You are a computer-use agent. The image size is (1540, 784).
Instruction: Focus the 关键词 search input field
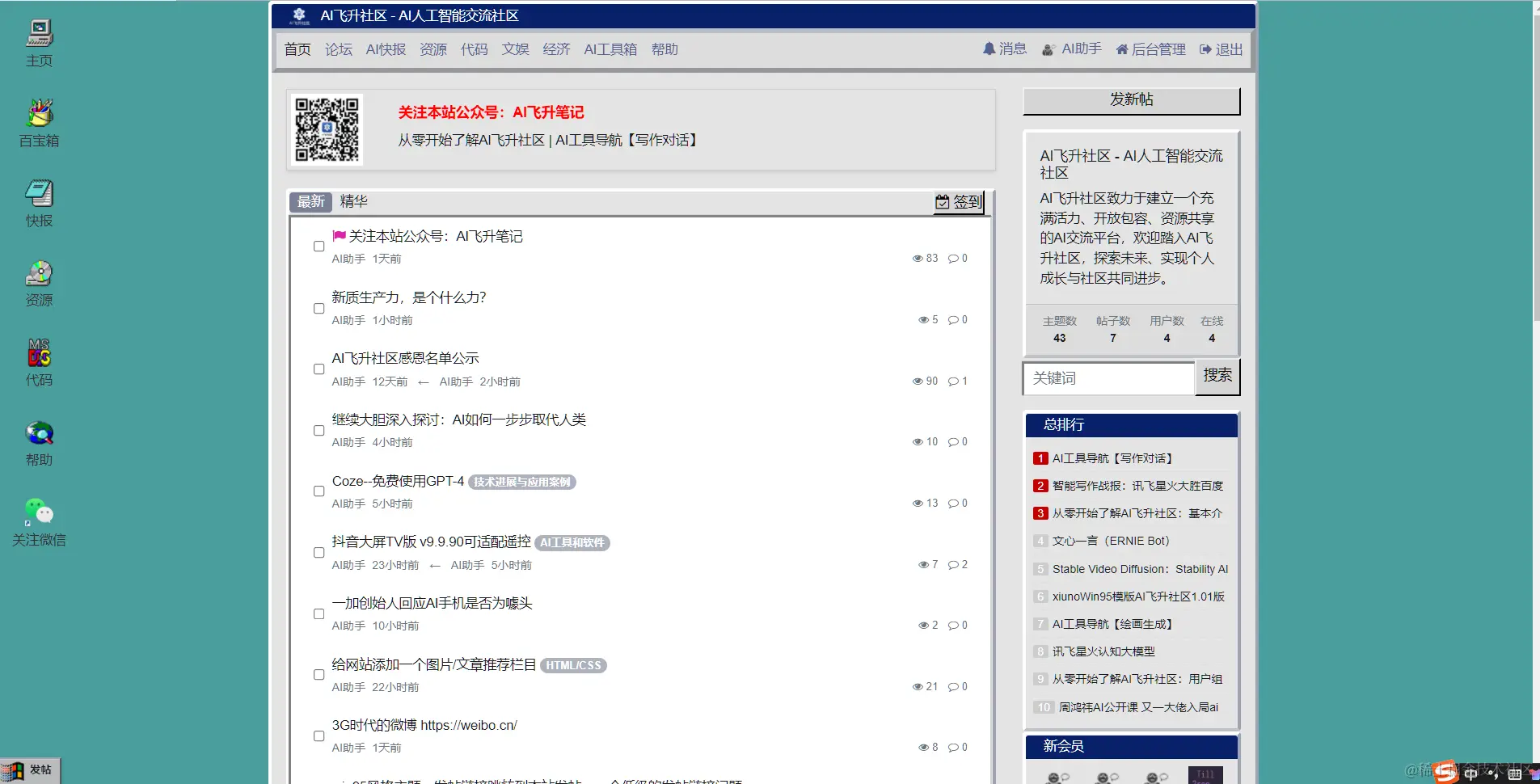click(1108, 378)
